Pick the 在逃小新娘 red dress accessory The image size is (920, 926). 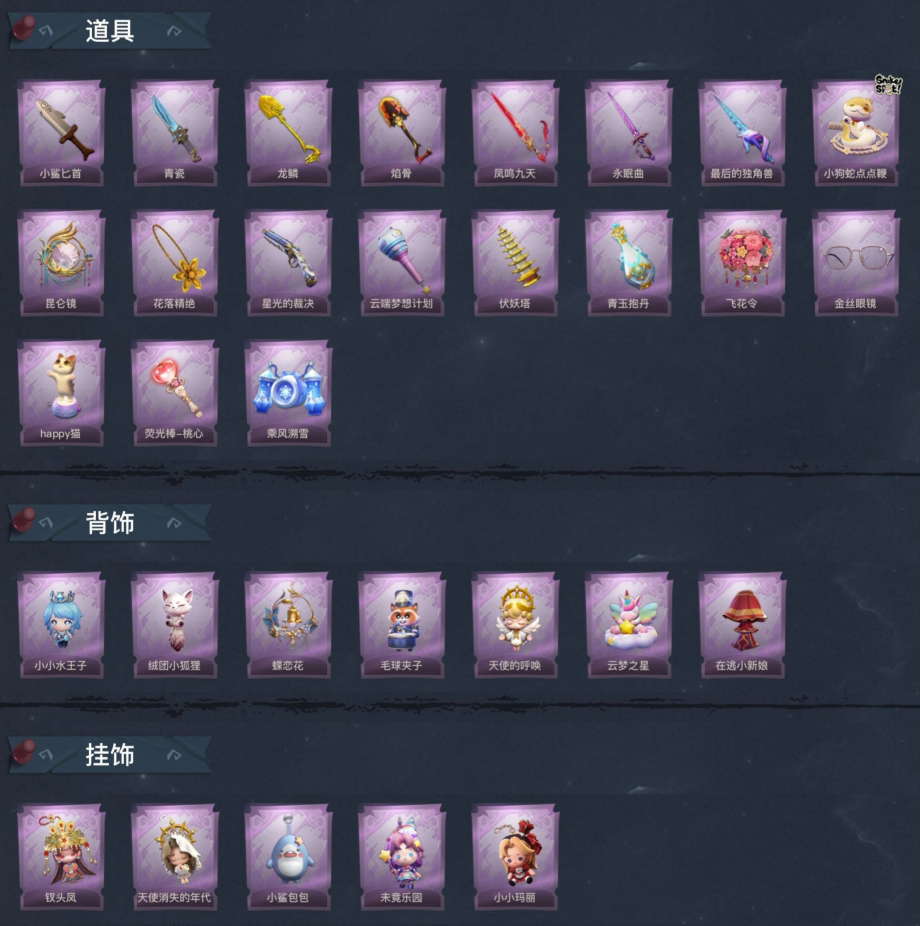(x=742, y=625)
